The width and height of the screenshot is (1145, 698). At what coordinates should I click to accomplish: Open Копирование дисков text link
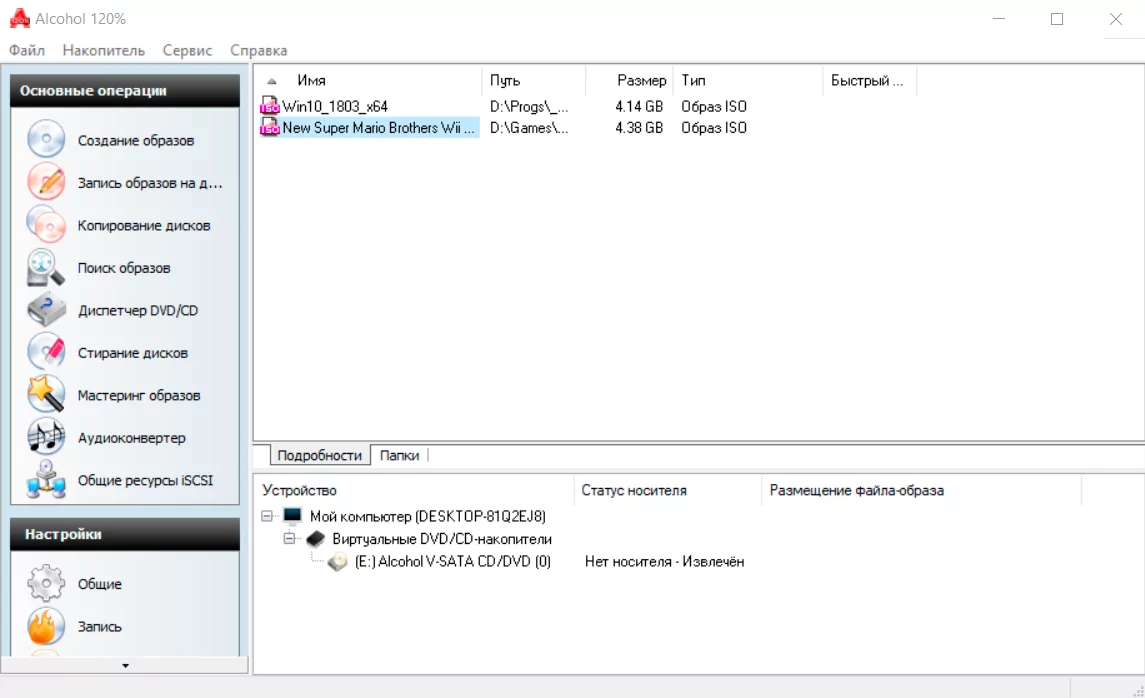(x=144, y=226)
